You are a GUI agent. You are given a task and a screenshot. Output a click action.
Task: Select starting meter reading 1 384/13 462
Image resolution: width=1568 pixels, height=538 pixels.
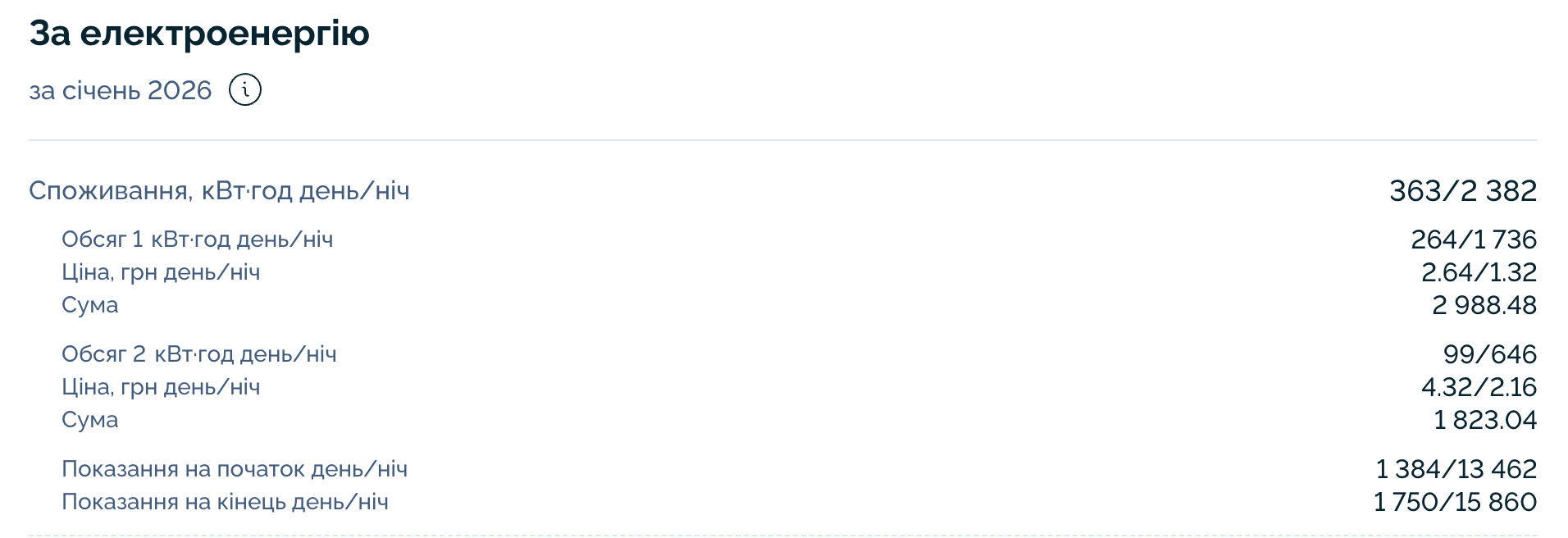(1456, 469)
